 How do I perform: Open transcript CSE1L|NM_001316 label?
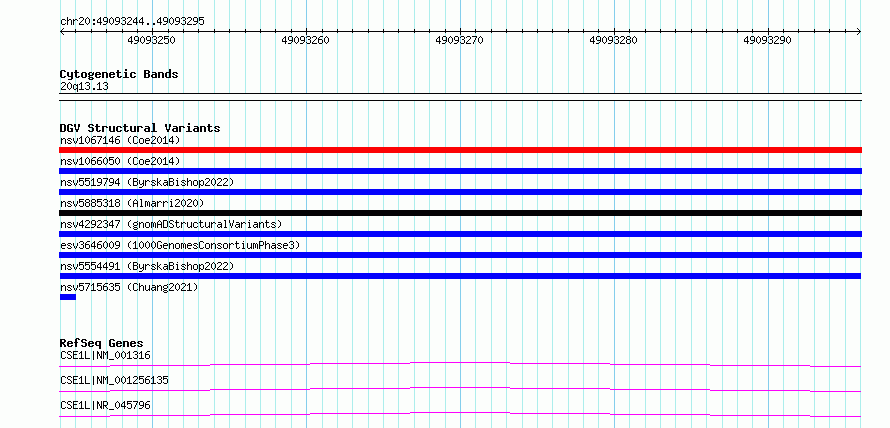click(105, 356)
